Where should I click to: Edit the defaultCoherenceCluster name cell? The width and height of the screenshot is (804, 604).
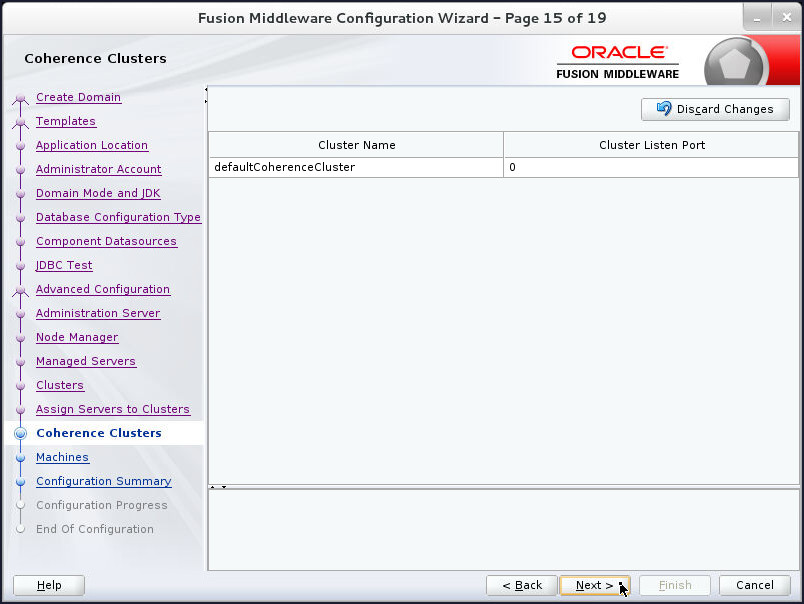point(356,167)
